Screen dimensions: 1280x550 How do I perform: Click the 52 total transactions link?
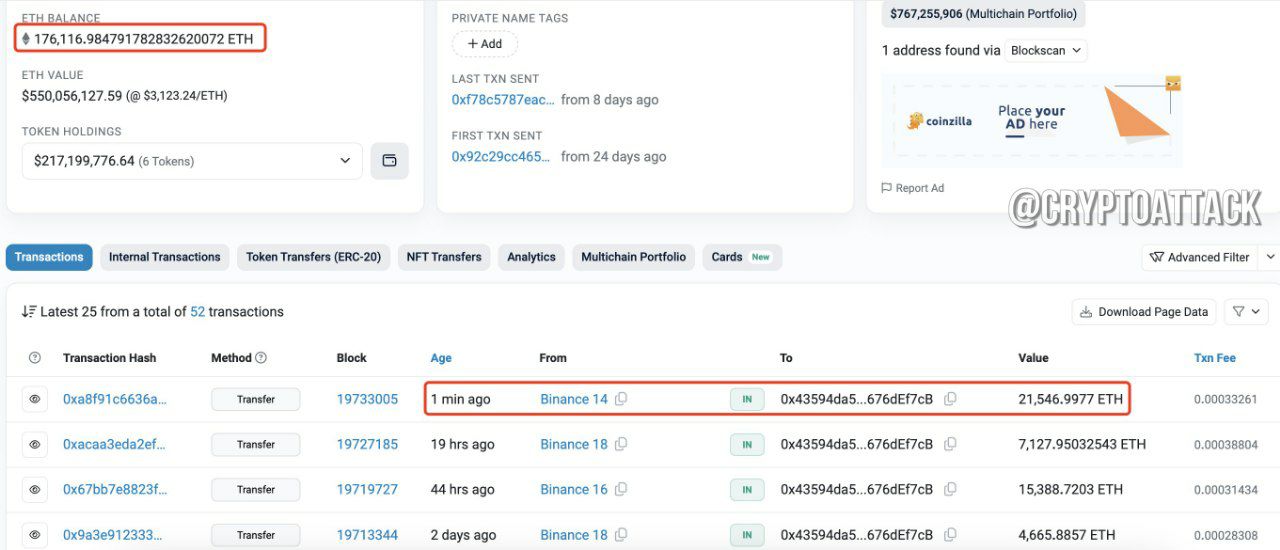point(198,312)
